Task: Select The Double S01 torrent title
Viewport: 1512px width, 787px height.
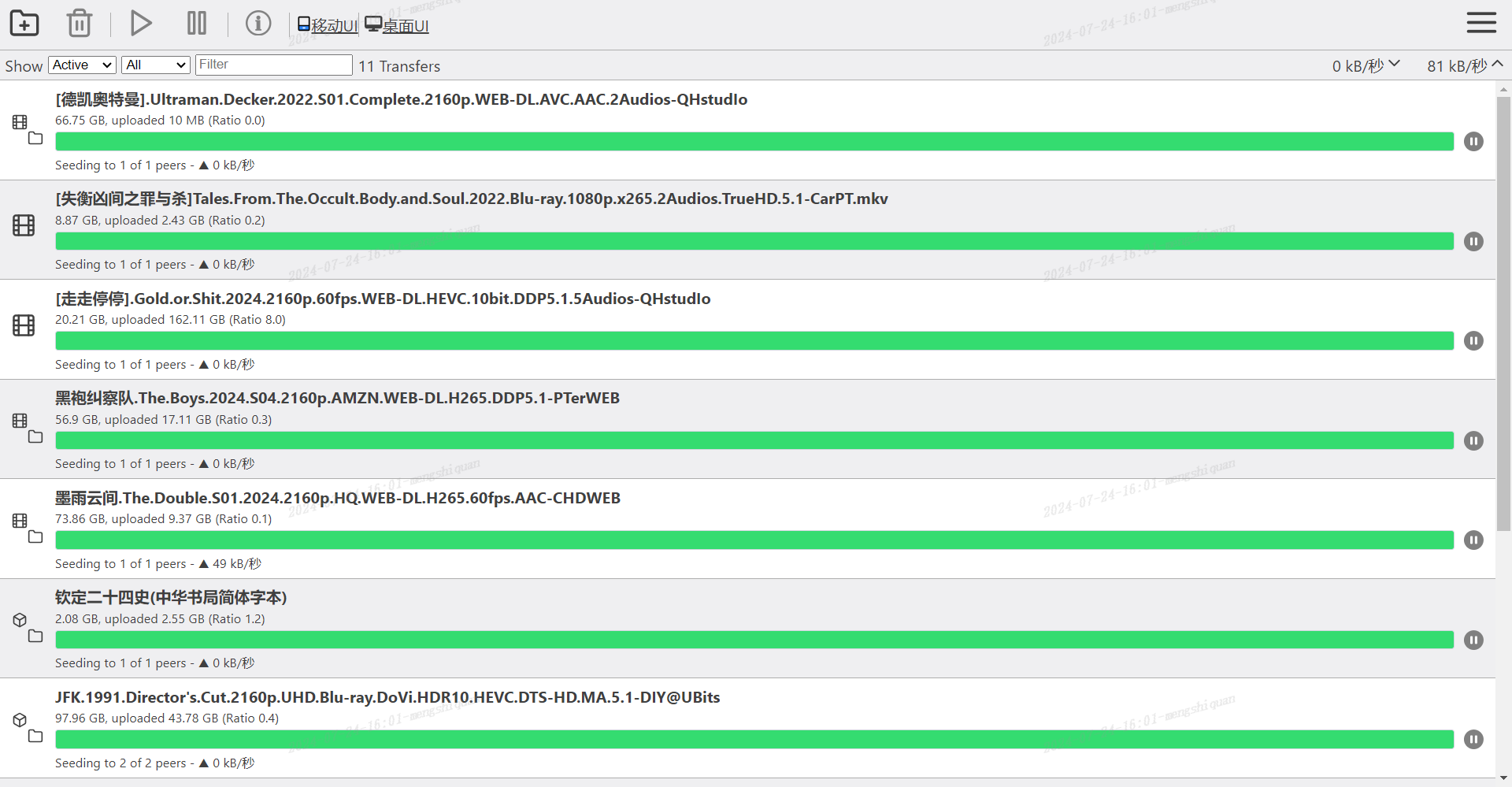Action: tap(337, 498)
